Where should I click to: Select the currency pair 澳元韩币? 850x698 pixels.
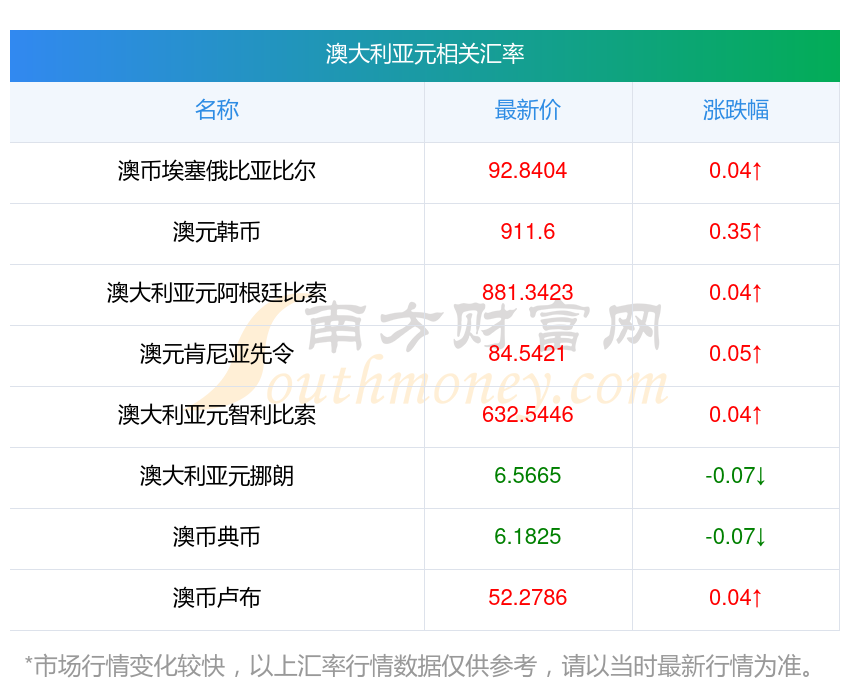click(x=217, y=232)
